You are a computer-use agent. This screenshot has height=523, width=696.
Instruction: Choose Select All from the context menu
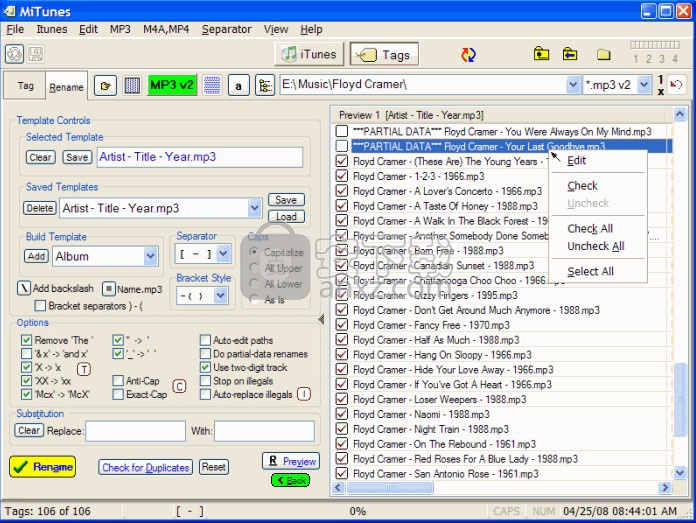pos(590,271)
